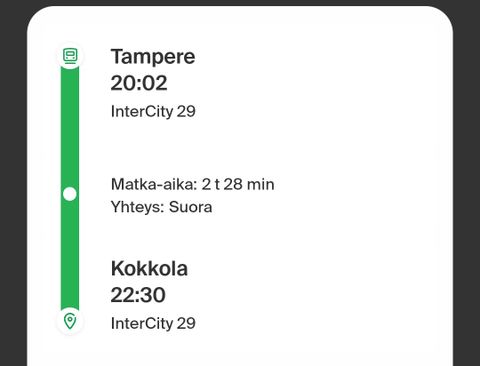Open InterCity 29 under Kokkola

pos(153,323)
